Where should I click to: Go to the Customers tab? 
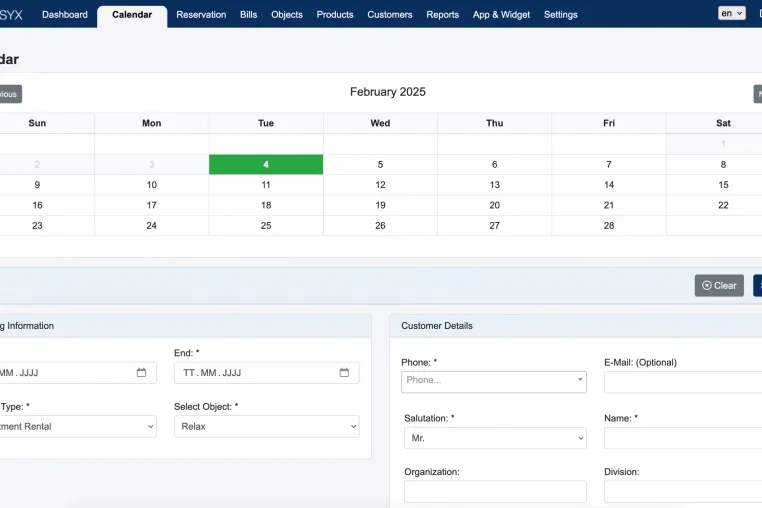(x=390, y=15)
